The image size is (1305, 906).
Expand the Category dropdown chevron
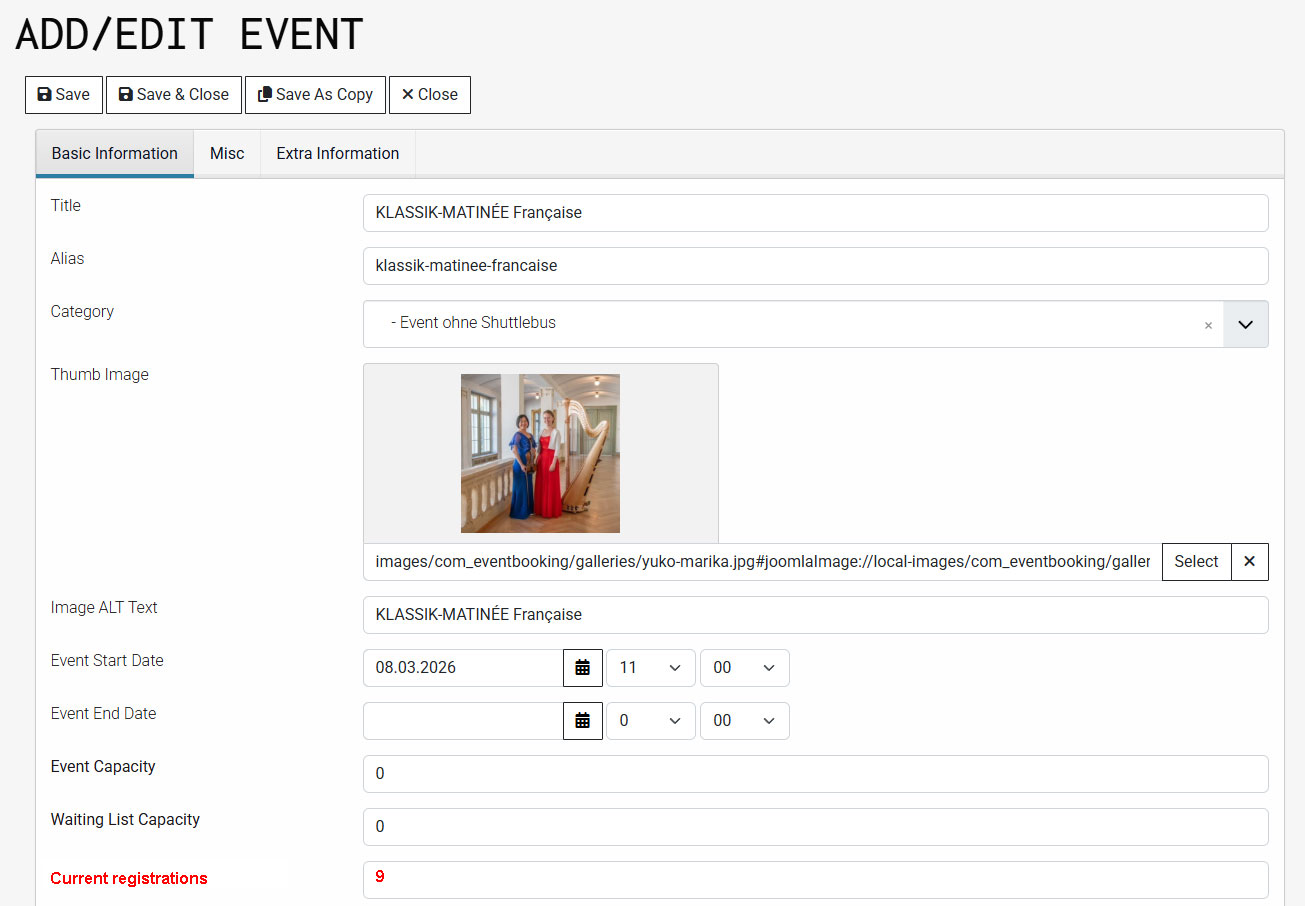[x=1245, y=325]
